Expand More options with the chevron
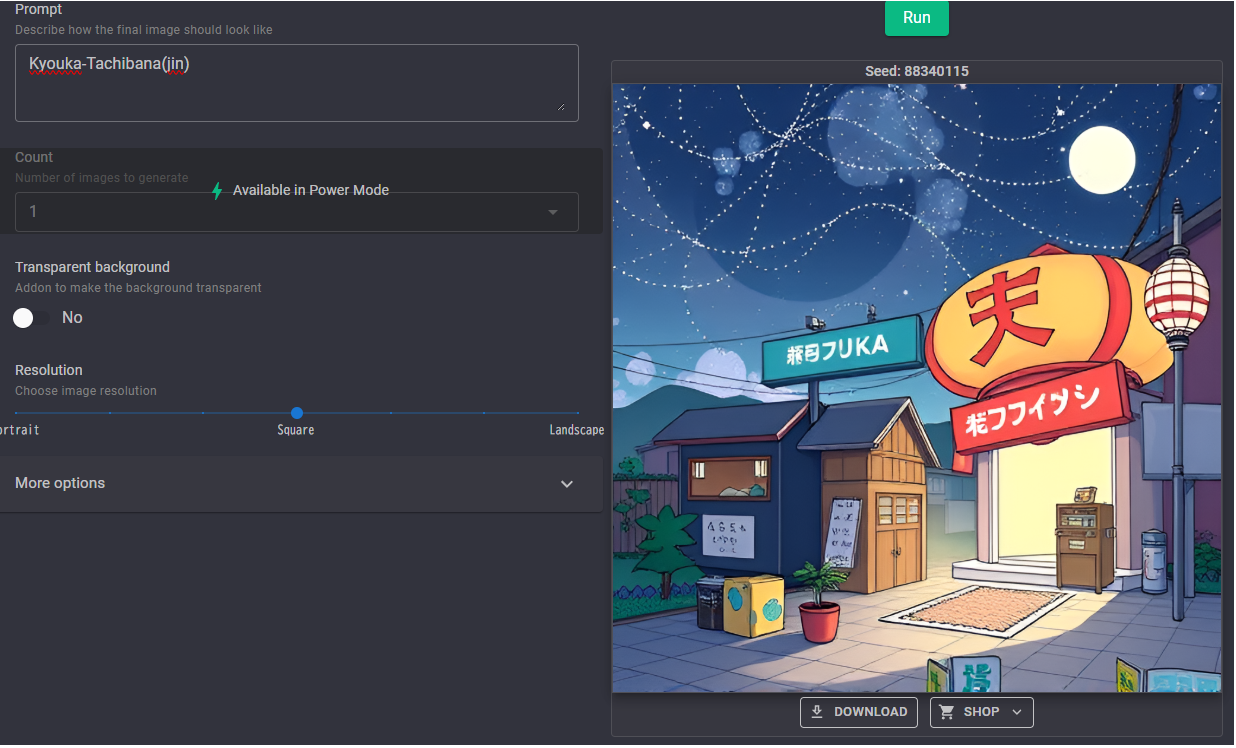 [x=567, y=484]
